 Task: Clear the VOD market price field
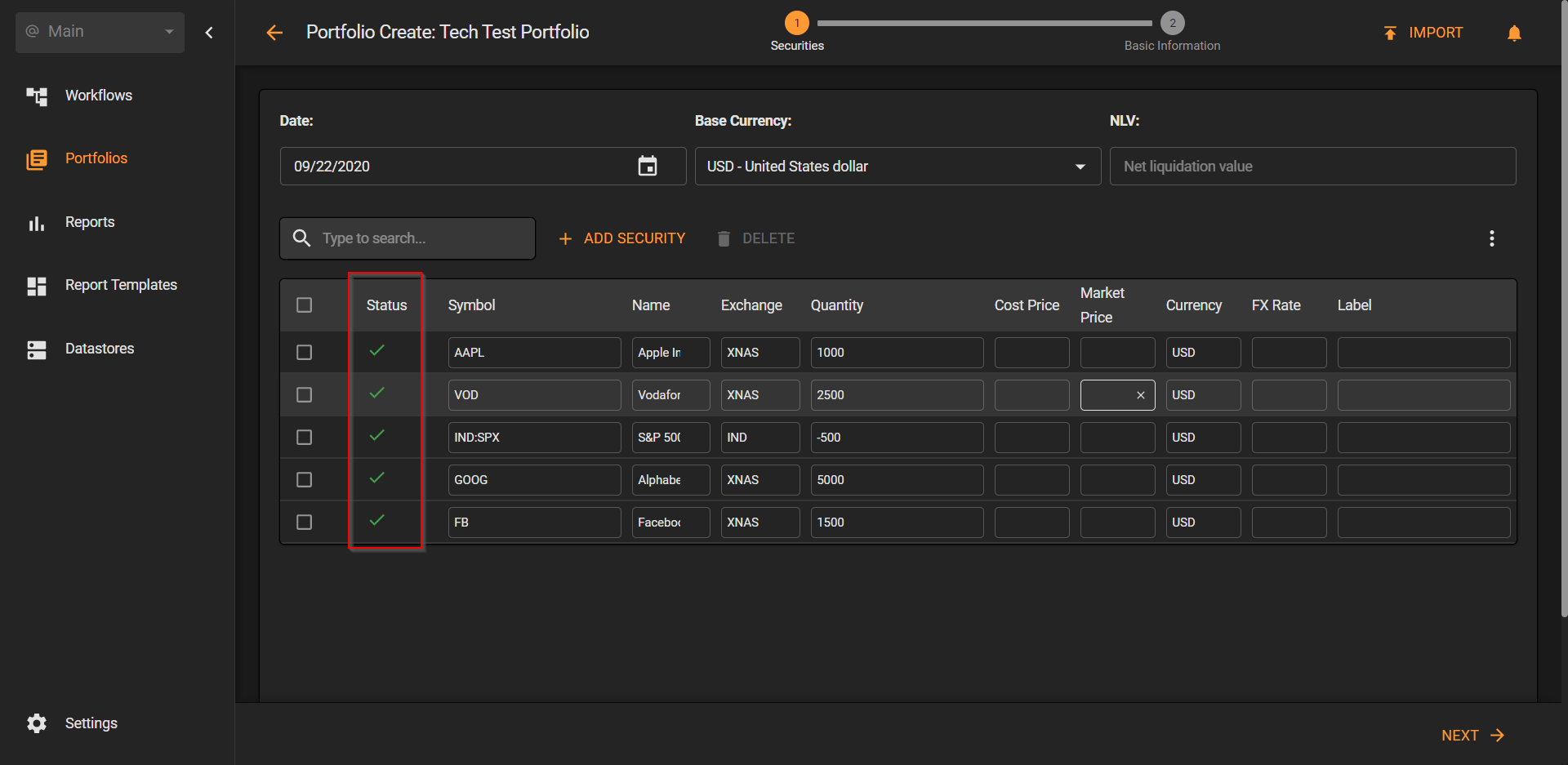[x=1141, y=395]
